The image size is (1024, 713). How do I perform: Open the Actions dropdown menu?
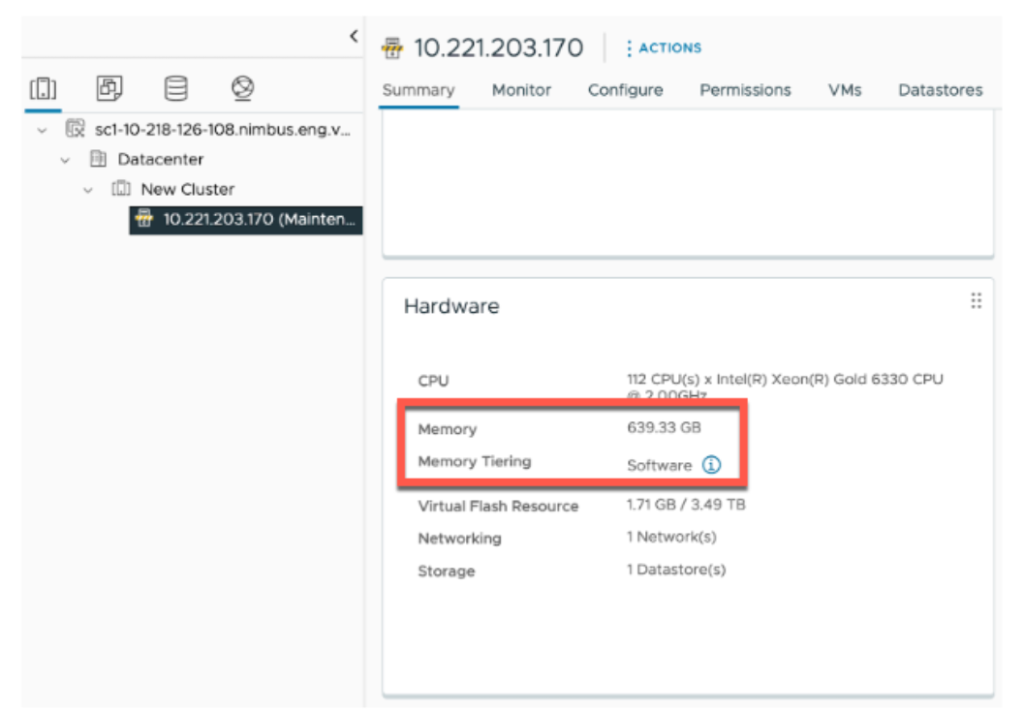664,48
